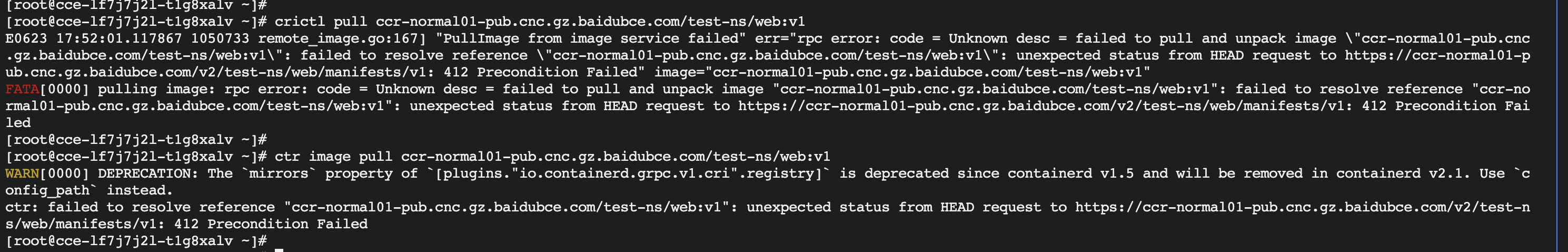The width and height of the screenshot is (1568, 252).
Task: Click the "crictl pull" command text
Action: click(321, 22)
